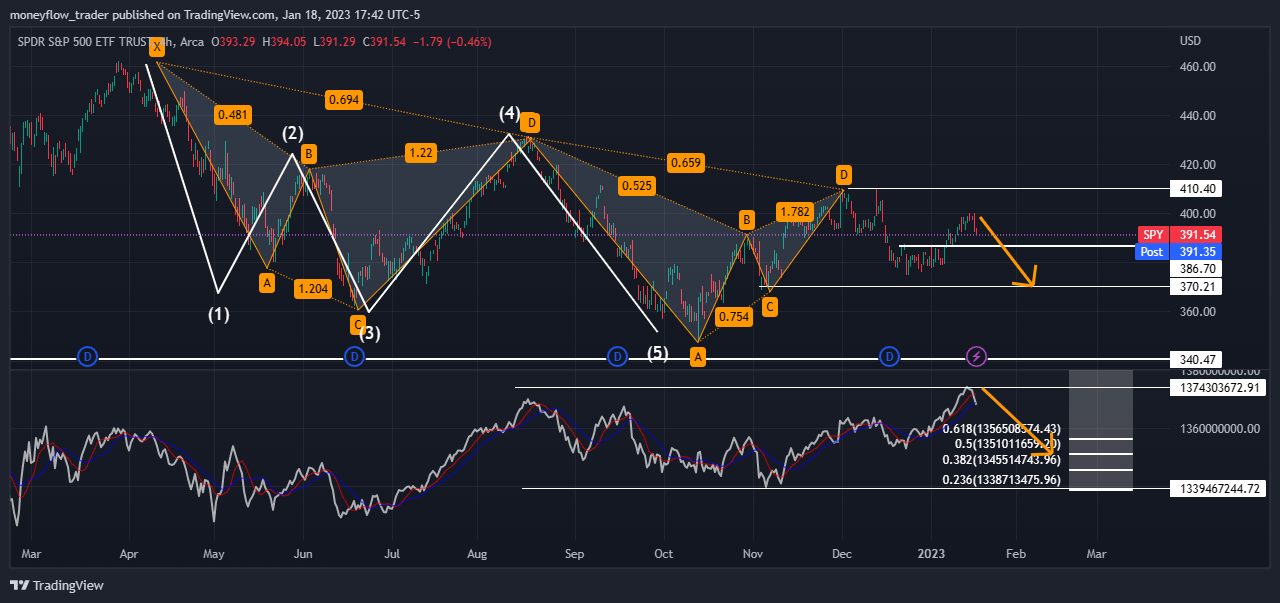Click the 340.47 price level label
The image size is (1280, 603).
point(1196,359)
